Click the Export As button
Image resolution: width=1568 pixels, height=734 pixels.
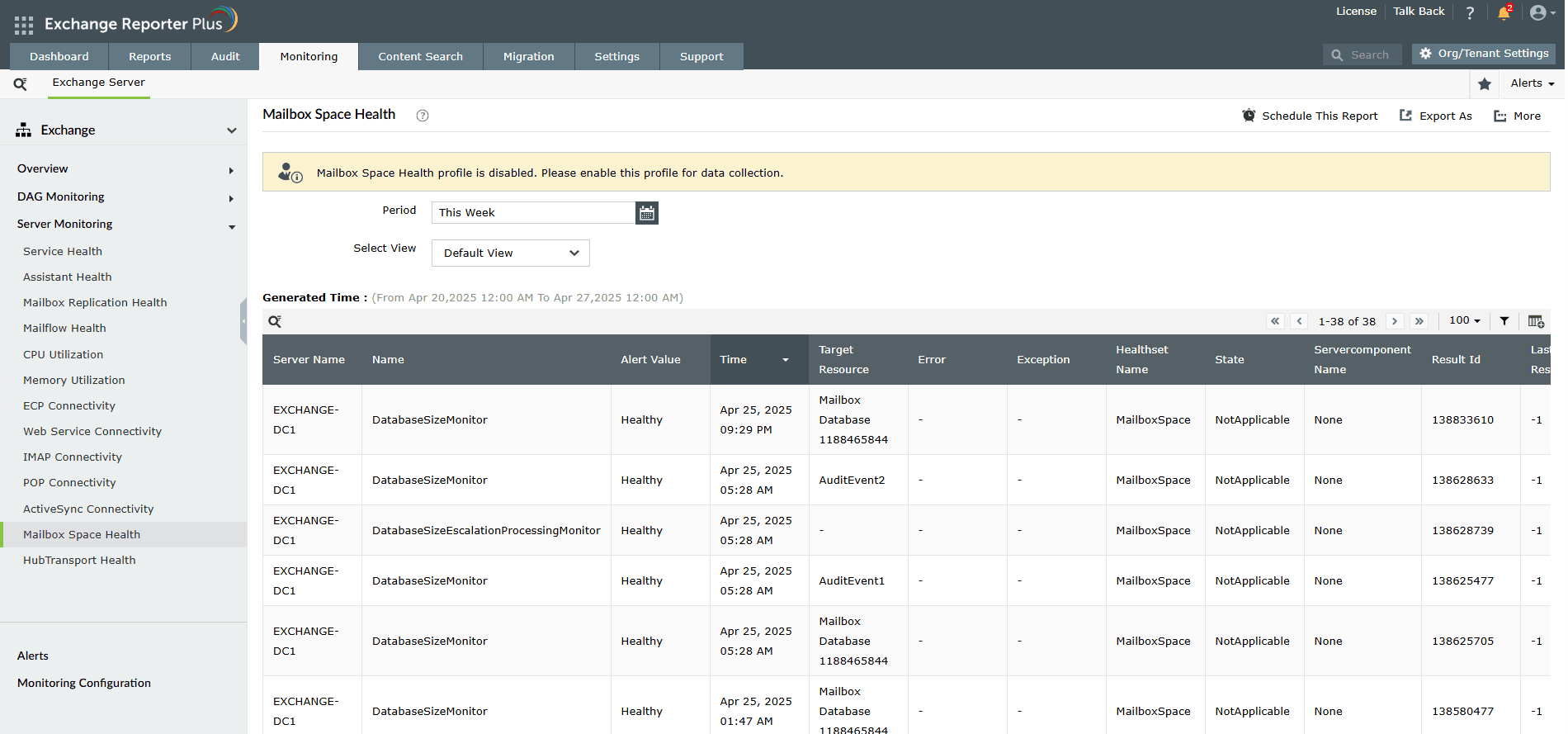[1436, 116]
